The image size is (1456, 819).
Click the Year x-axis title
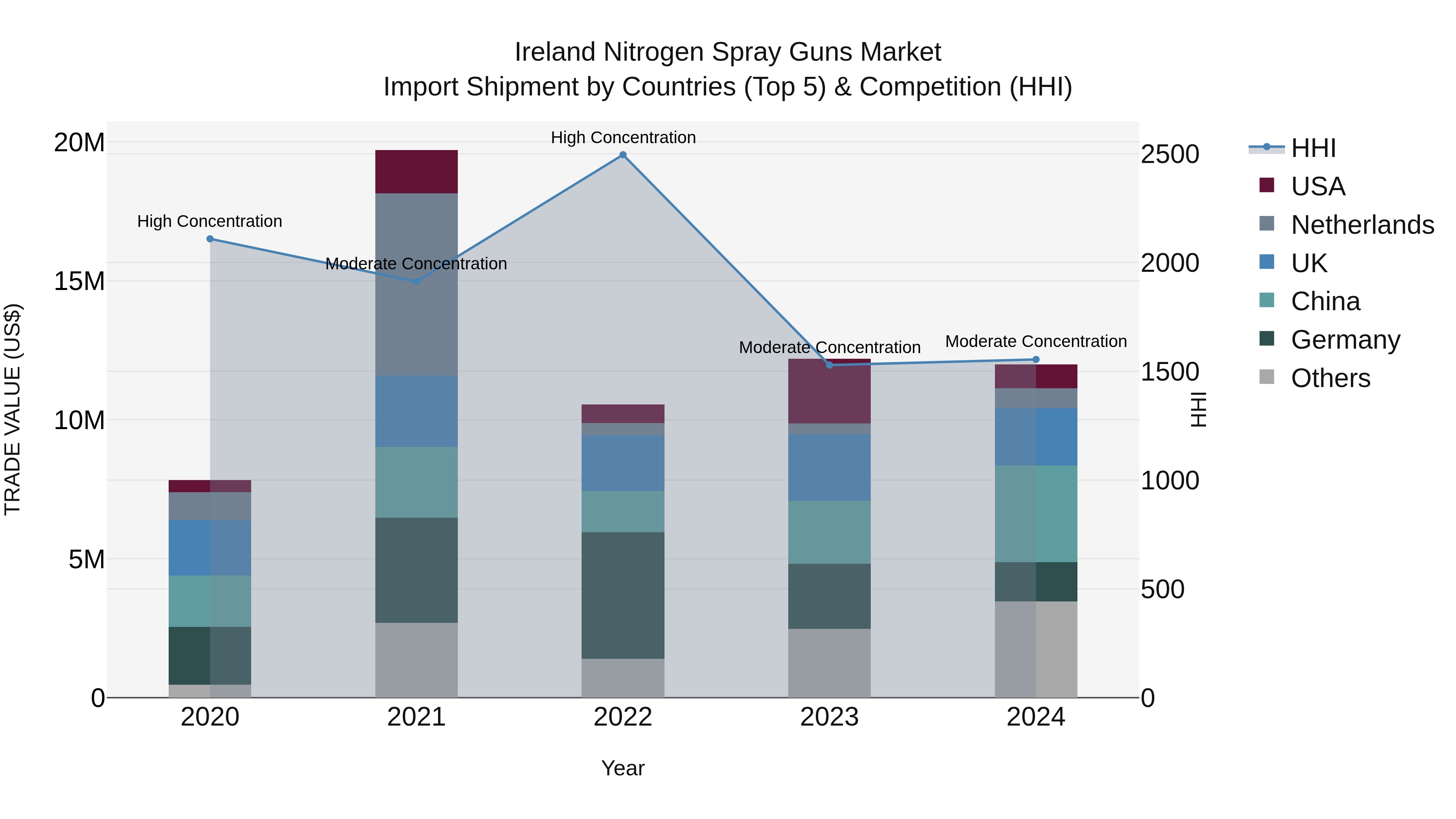(x=623, y=768)
